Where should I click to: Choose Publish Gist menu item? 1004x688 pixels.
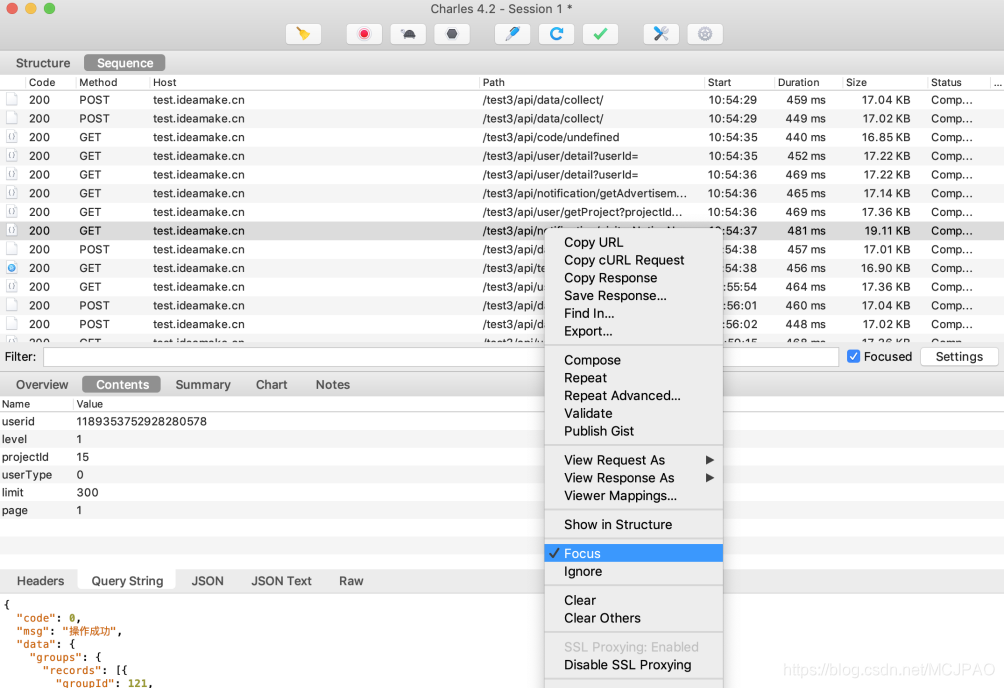click(x=599, y=431)
